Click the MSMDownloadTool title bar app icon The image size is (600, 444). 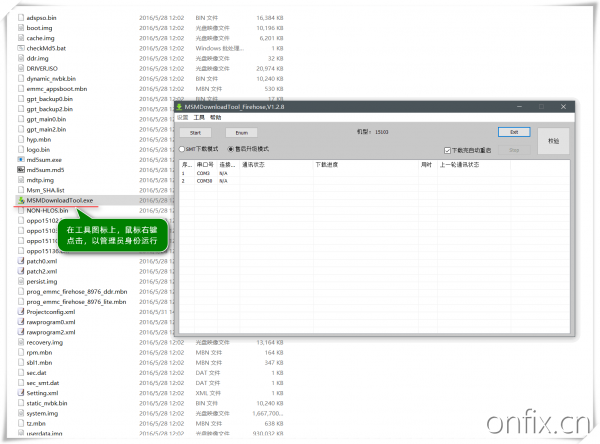180,106
